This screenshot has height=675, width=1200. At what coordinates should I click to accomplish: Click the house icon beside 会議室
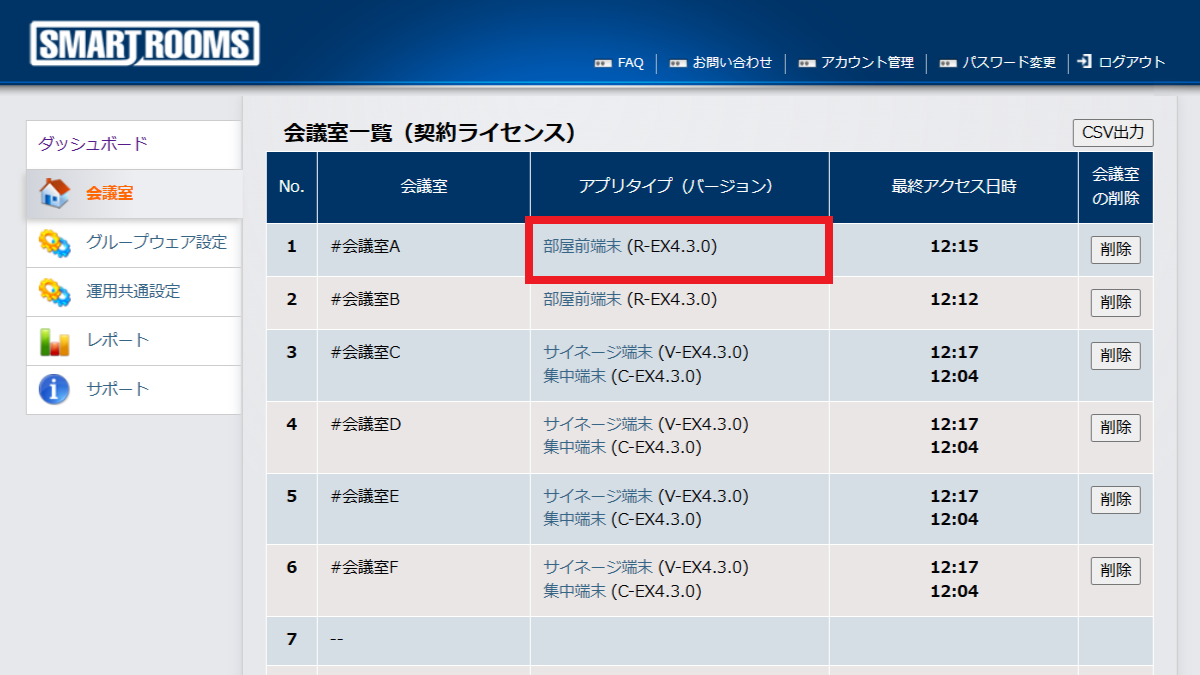click(54, 193)
